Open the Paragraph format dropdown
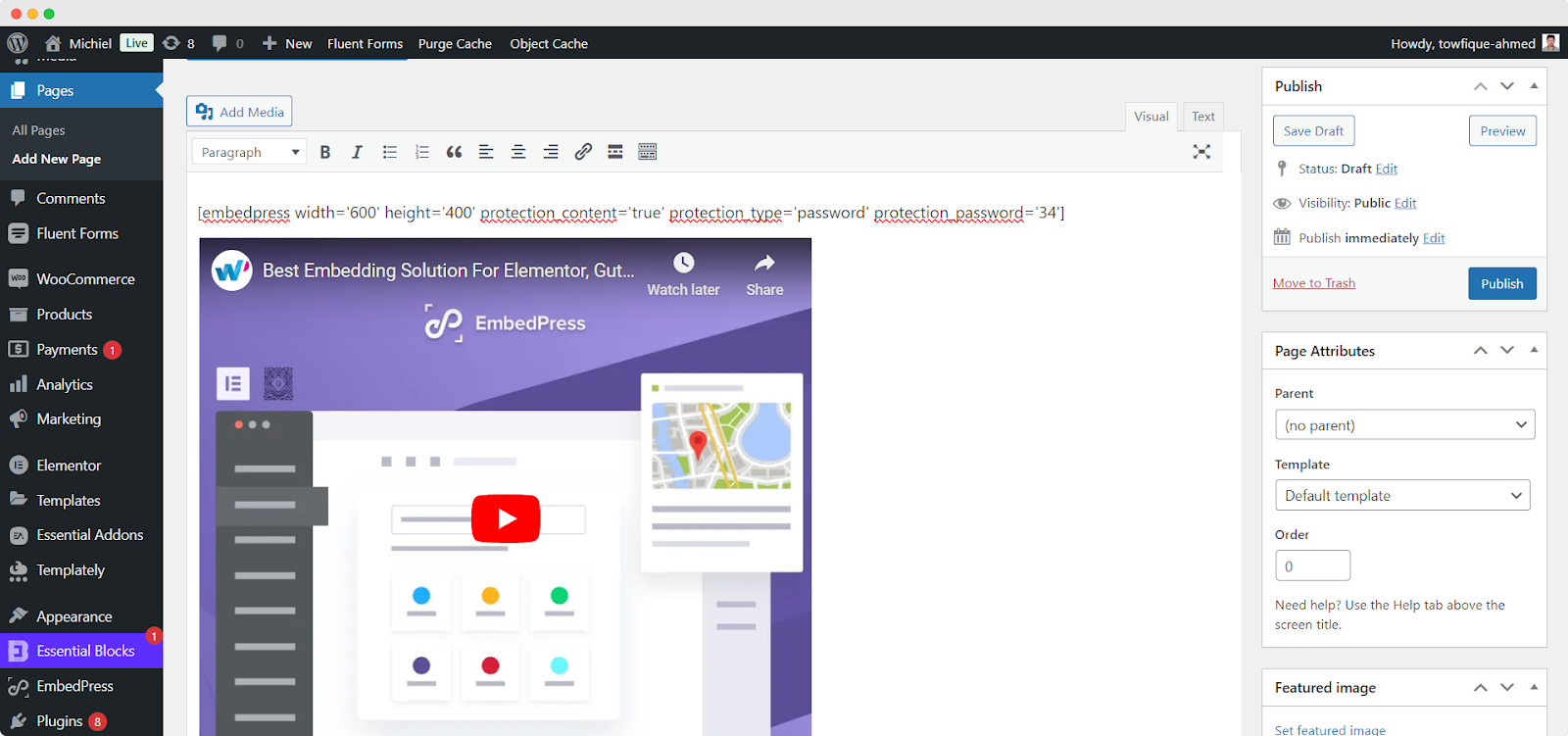This screenshot has height=736, width=1568. coord(249,152)
